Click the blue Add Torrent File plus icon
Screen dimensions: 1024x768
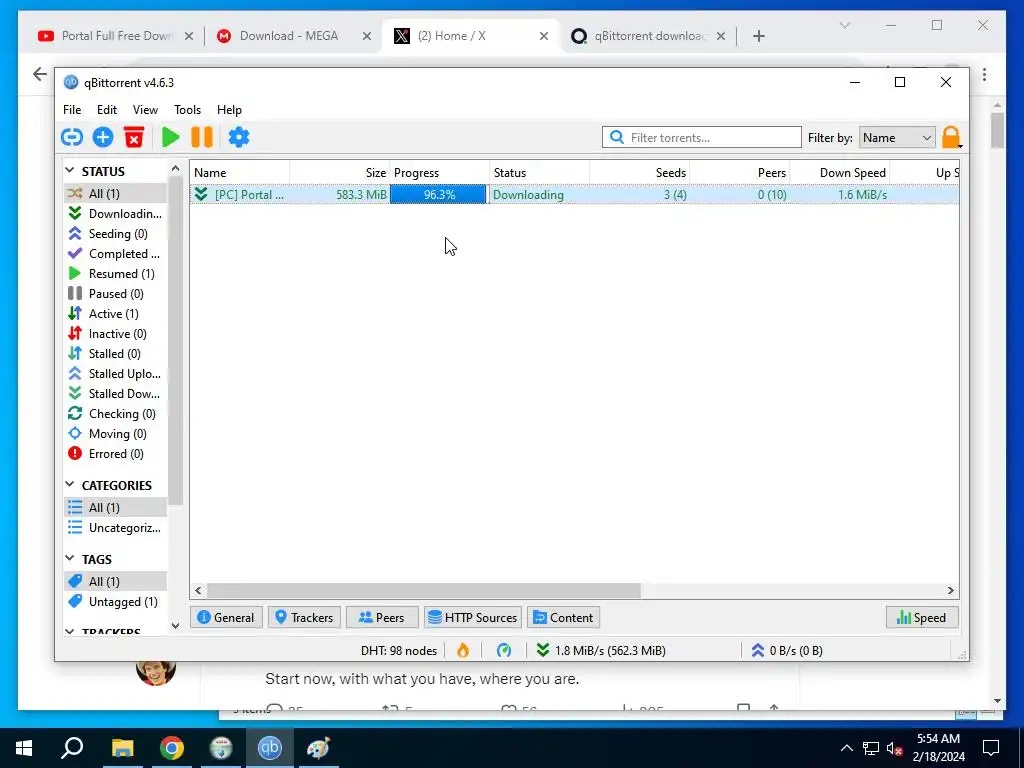[103, 137]
